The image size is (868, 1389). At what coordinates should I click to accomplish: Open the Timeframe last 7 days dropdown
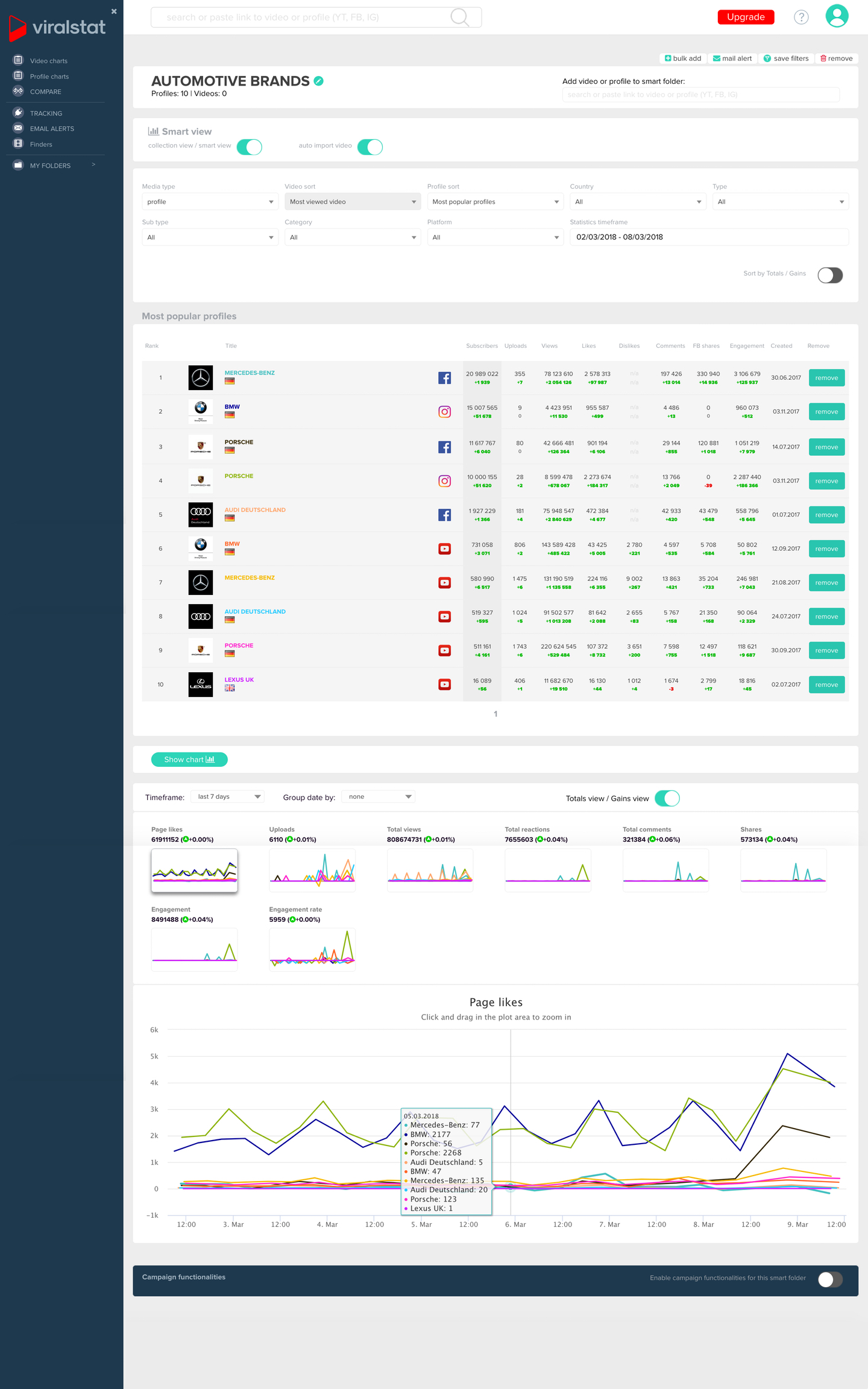(228, 796)
